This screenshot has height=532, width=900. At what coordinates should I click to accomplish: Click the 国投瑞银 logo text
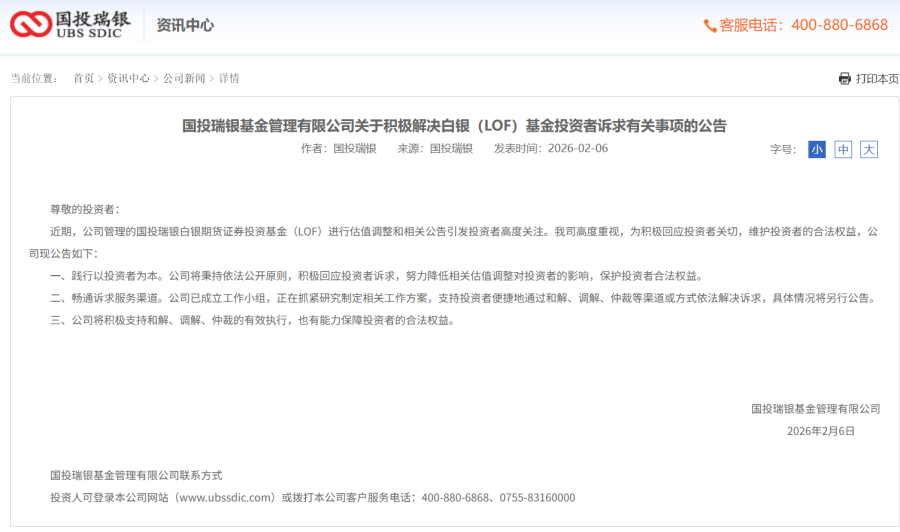91,19
